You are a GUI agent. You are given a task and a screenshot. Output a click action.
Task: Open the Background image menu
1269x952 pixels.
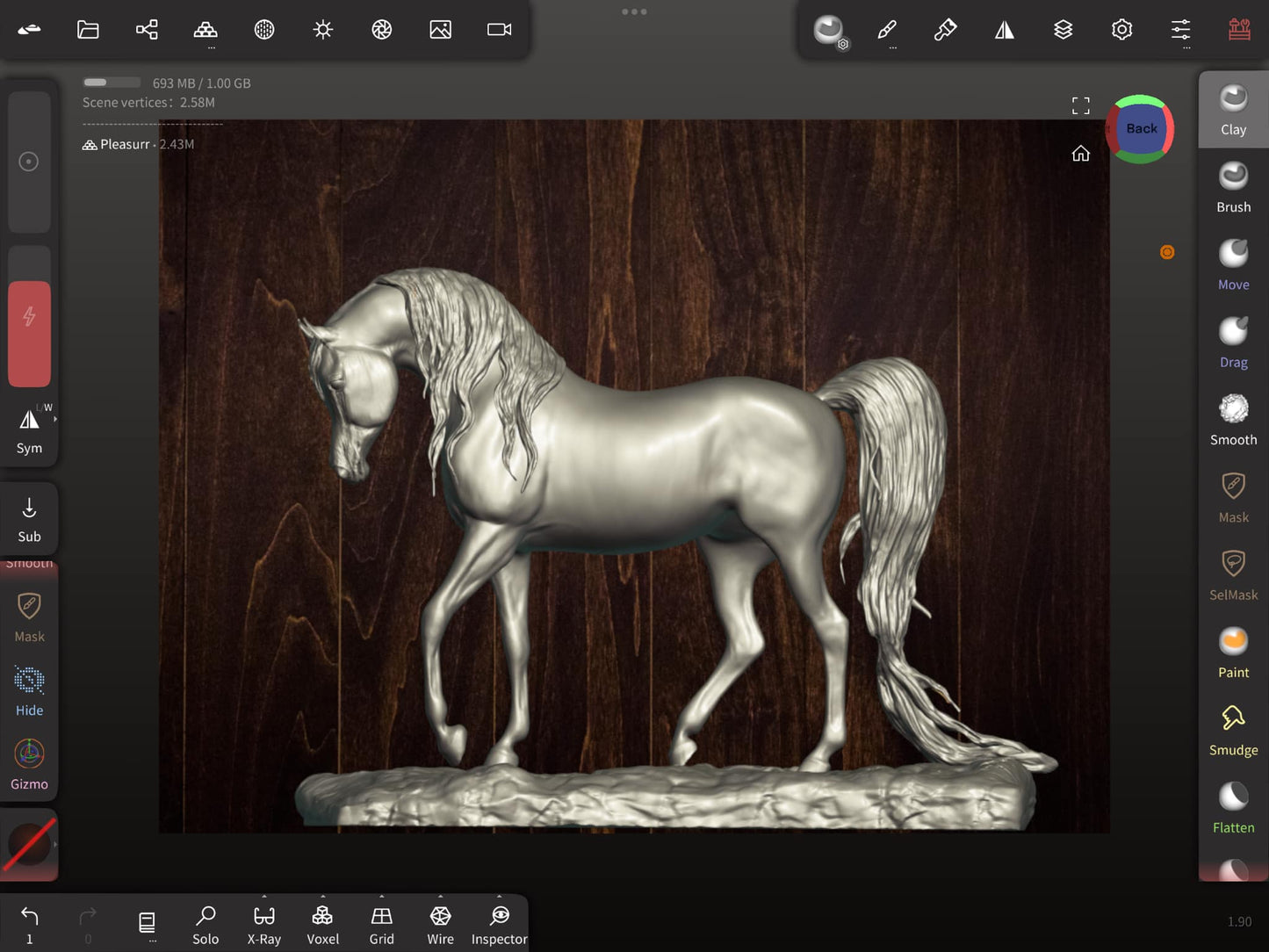pos(441,30)
